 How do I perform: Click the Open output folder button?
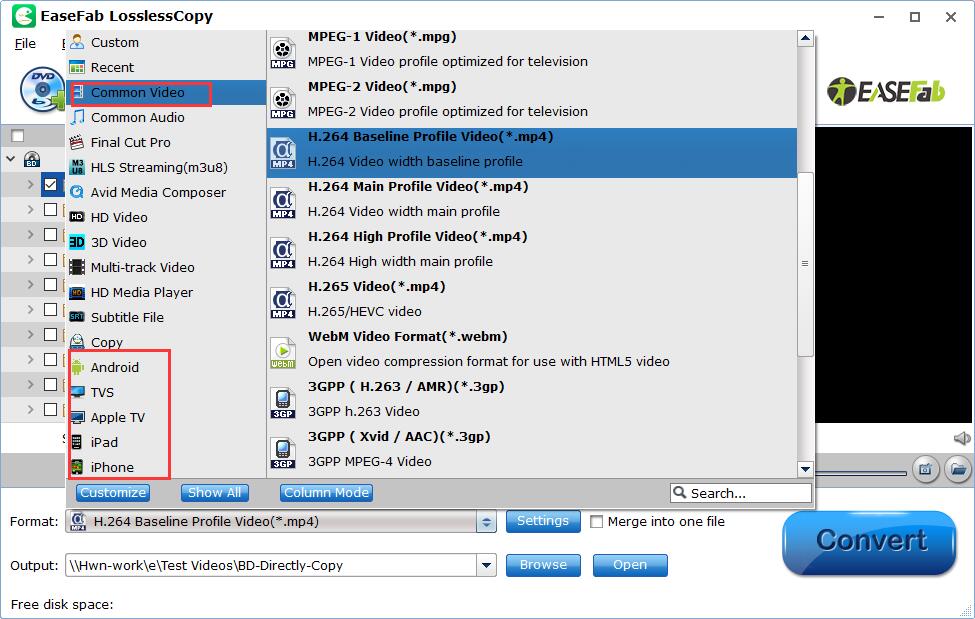[630, 565]
